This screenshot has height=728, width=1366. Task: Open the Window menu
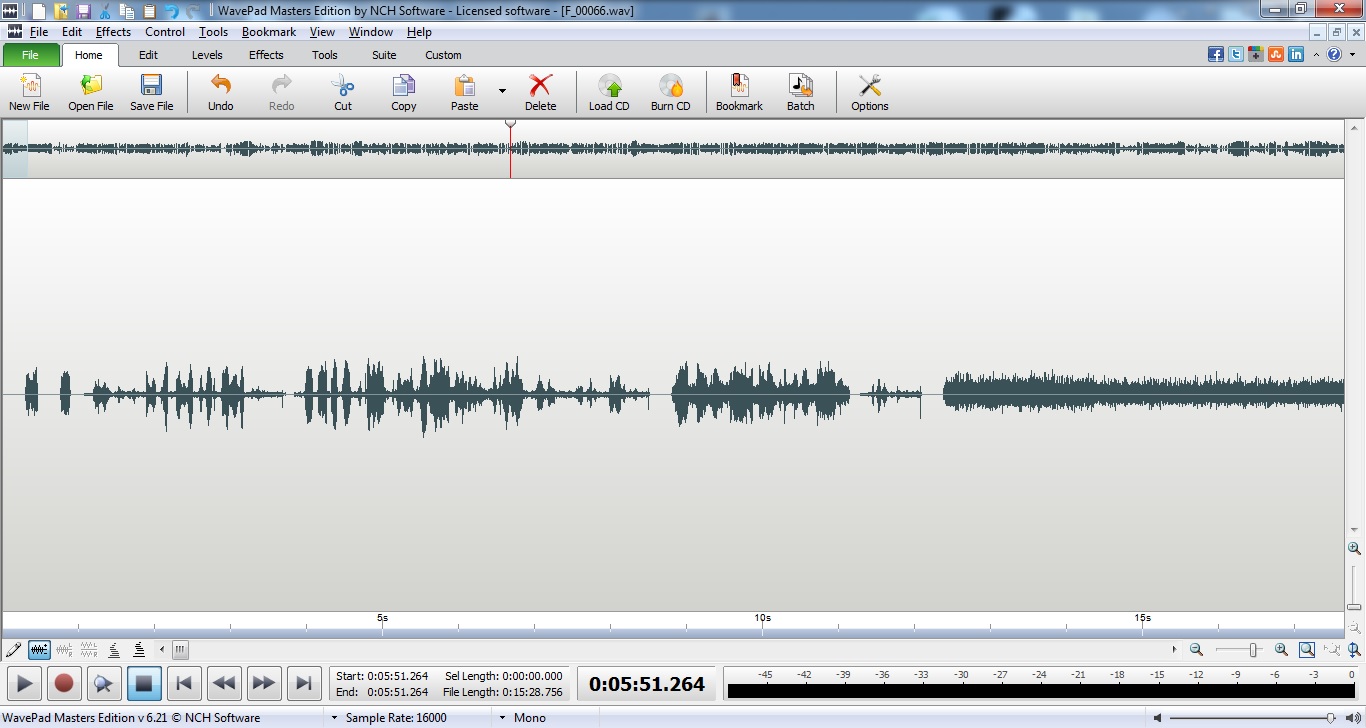(x=370, y=32)
